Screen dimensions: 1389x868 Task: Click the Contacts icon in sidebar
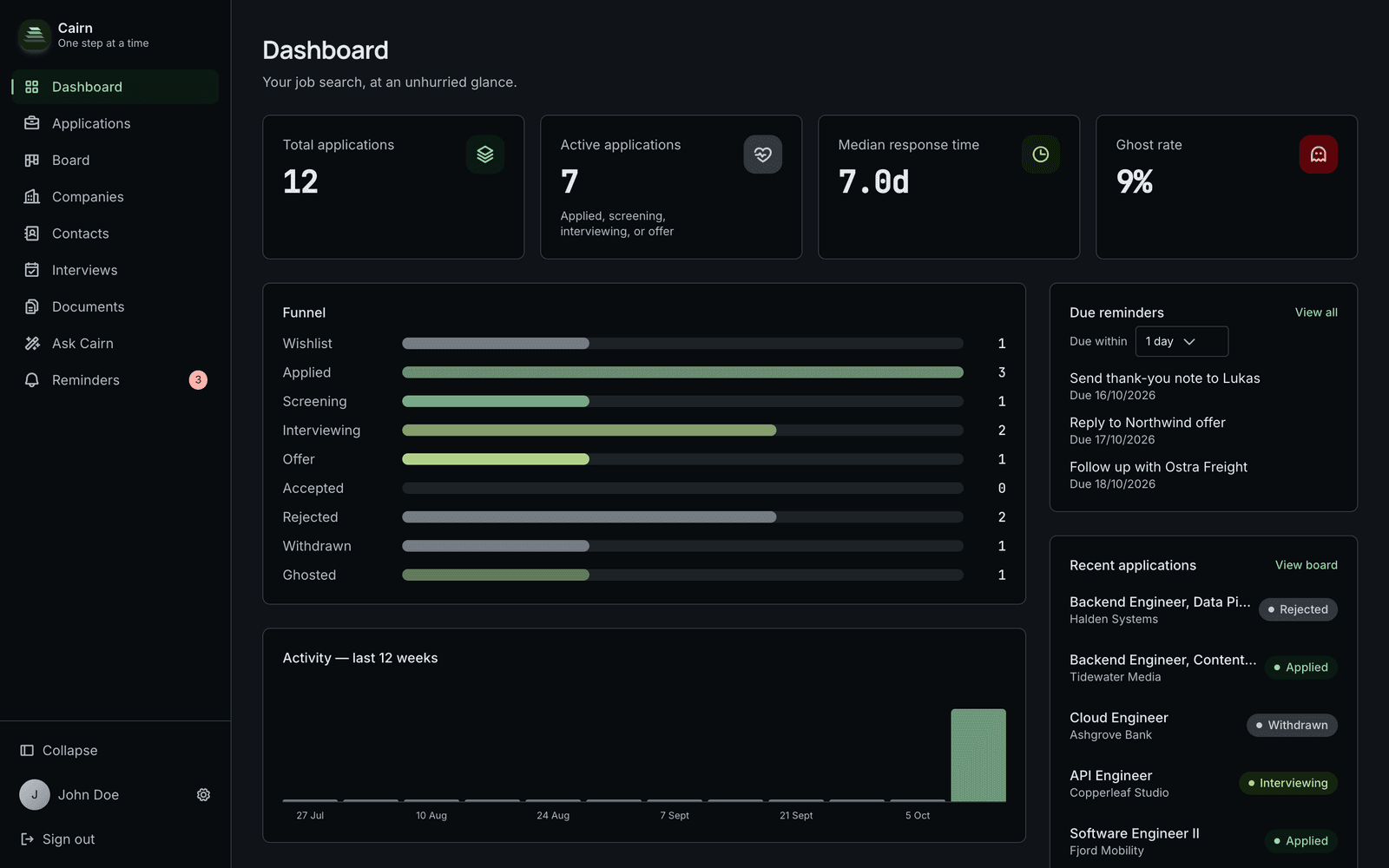pos(32,233)
